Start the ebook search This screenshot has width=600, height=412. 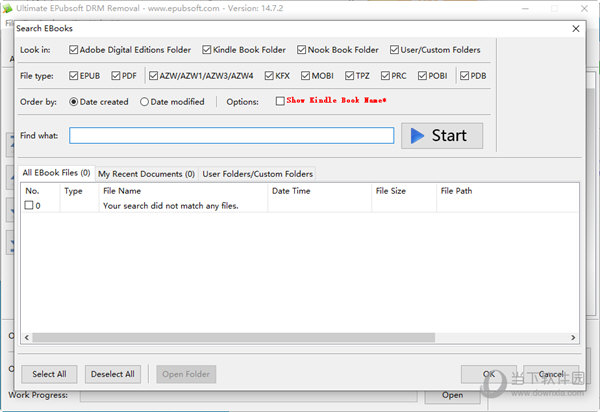[x=442, y=135]
